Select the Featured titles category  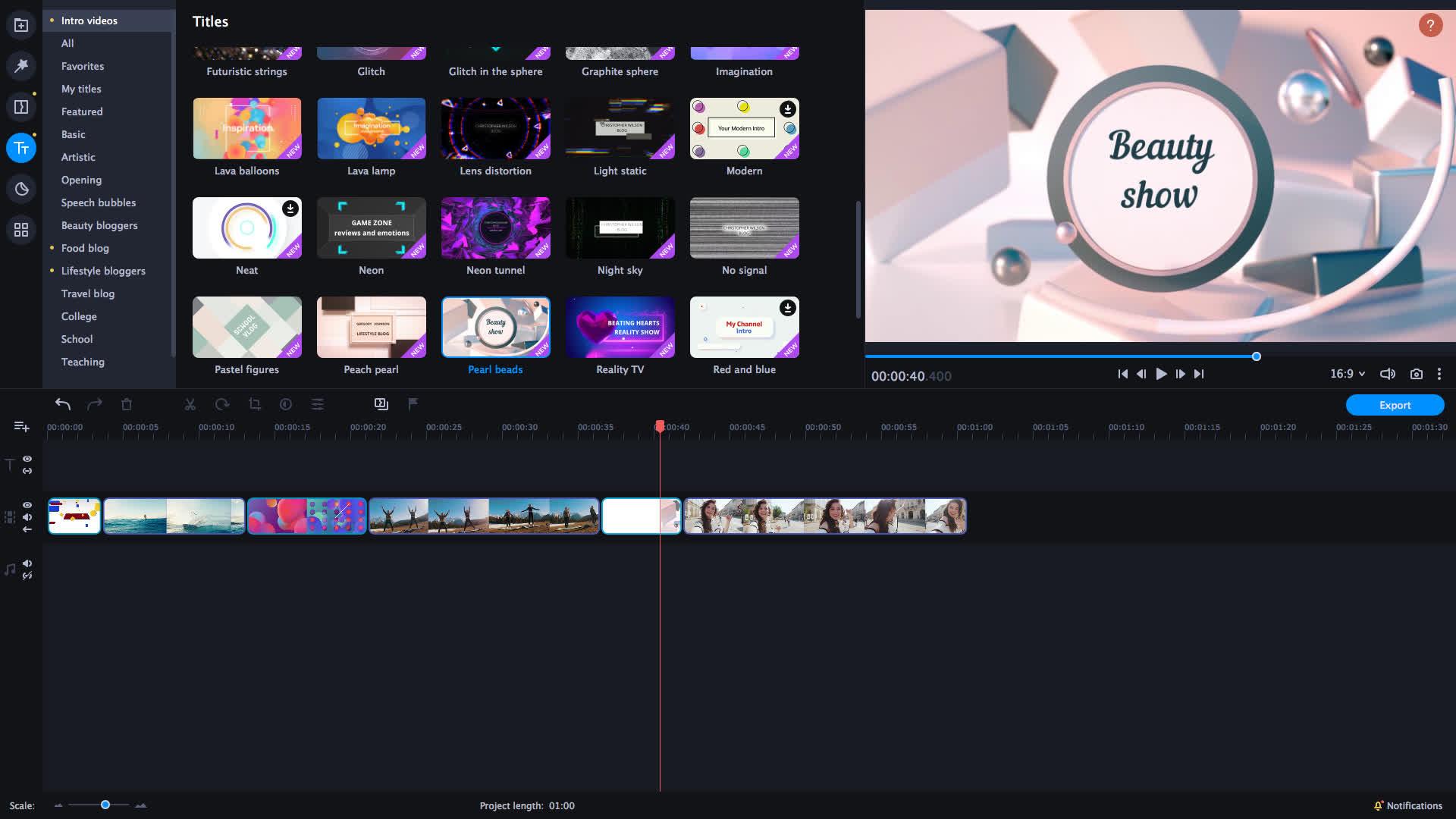click(82, 111)
